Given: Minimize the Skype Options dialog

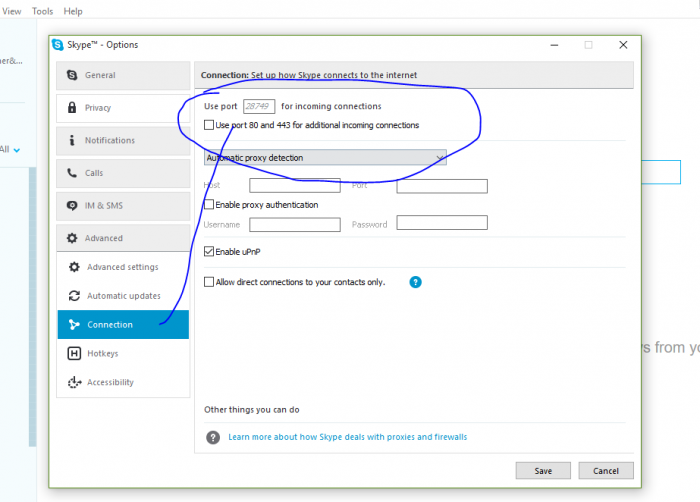Looking at the screenshot, I should pos(554,45).
